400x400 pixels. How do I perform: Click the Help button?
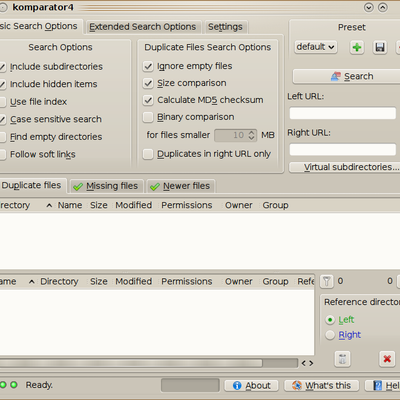pos(383,386)
